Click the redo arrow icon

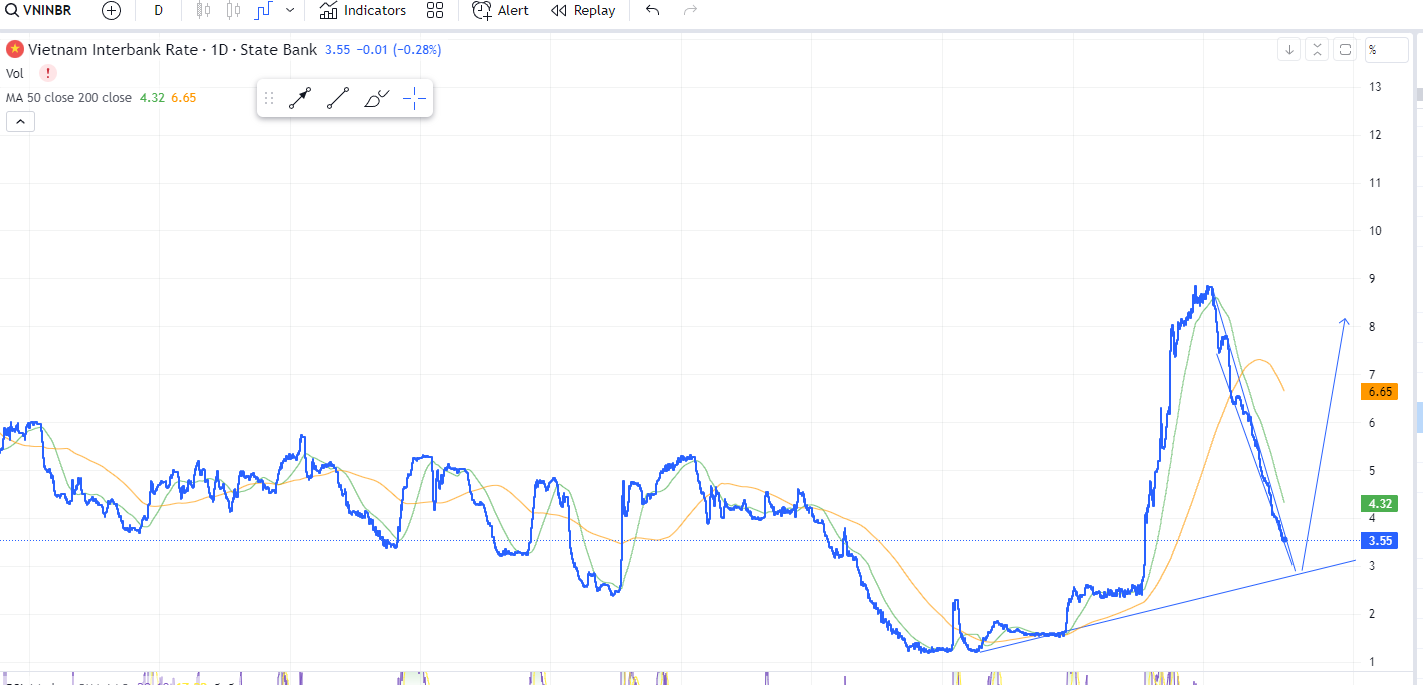click(x=690, y=11)
